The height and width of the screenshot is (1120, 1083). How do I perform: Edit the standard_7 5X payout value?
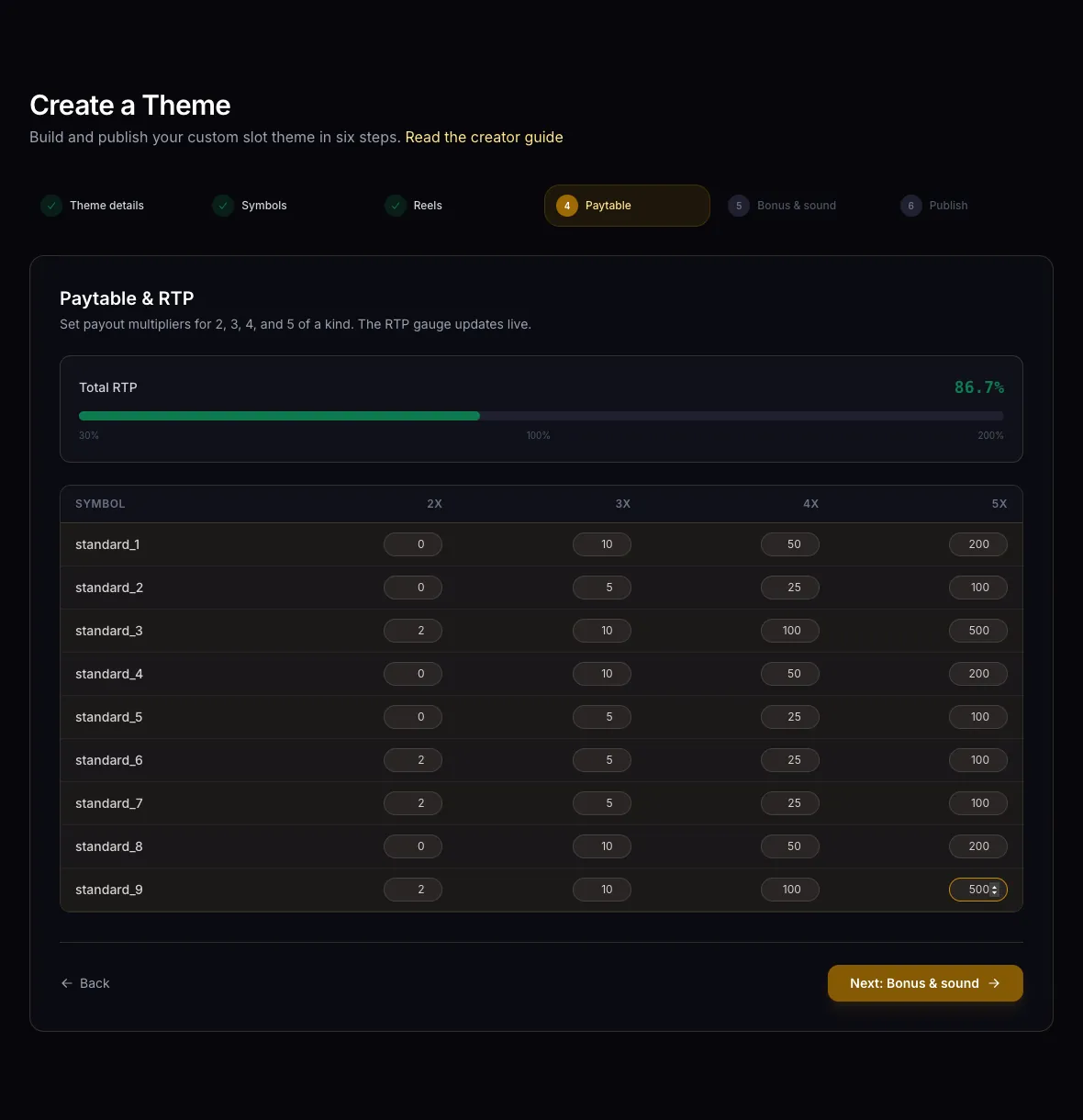[x=978, y=803]
